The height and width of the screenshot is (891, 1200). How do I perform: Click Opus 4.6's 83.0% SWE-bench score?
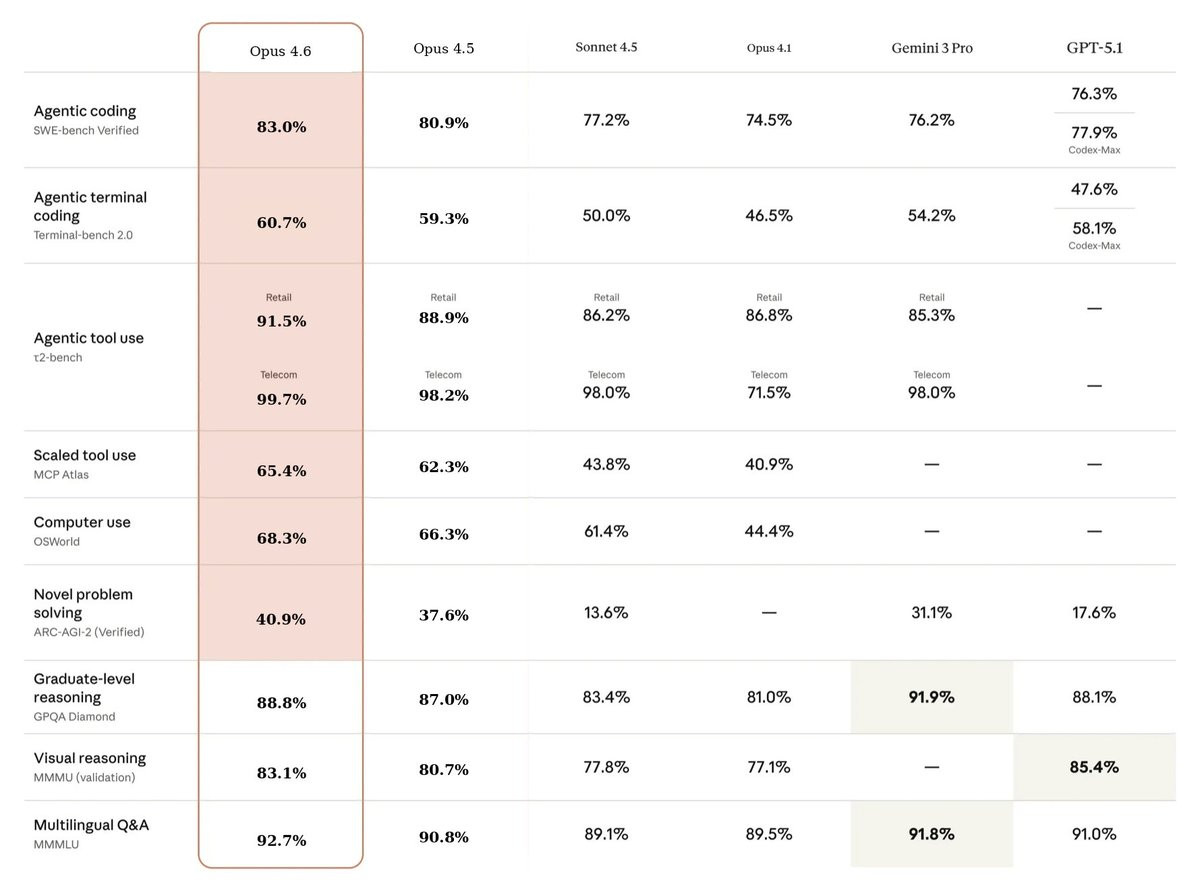pos(281,127)
